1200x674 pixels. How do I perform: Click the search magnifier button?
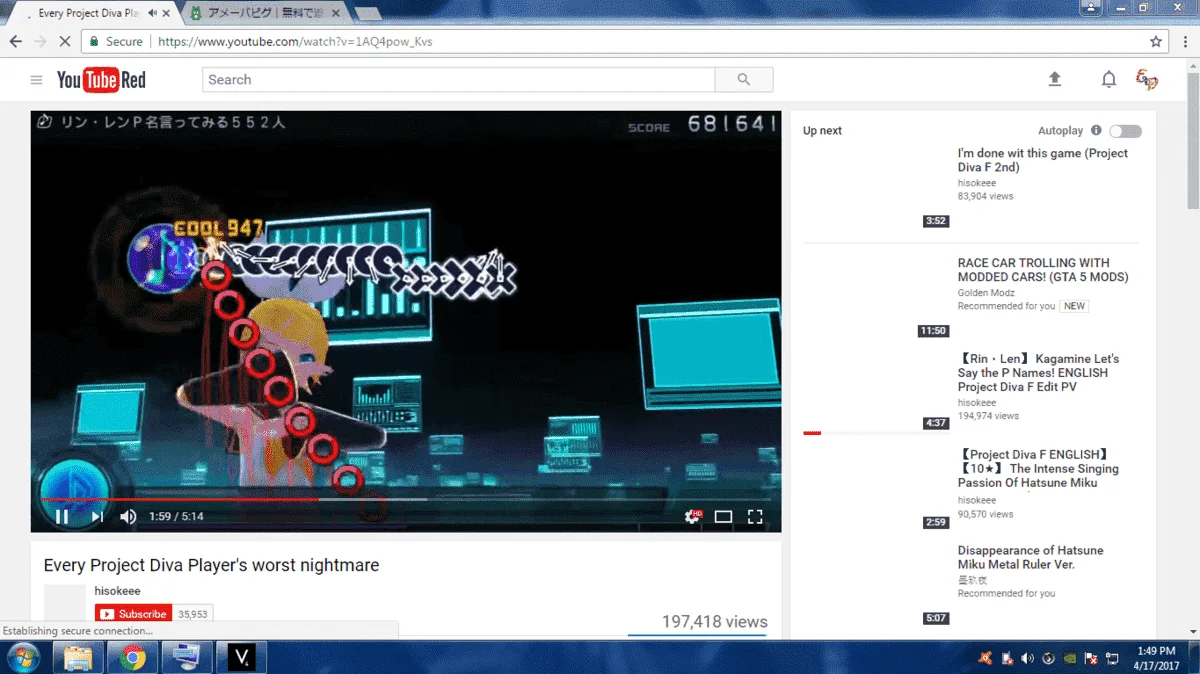click(743, 80)
